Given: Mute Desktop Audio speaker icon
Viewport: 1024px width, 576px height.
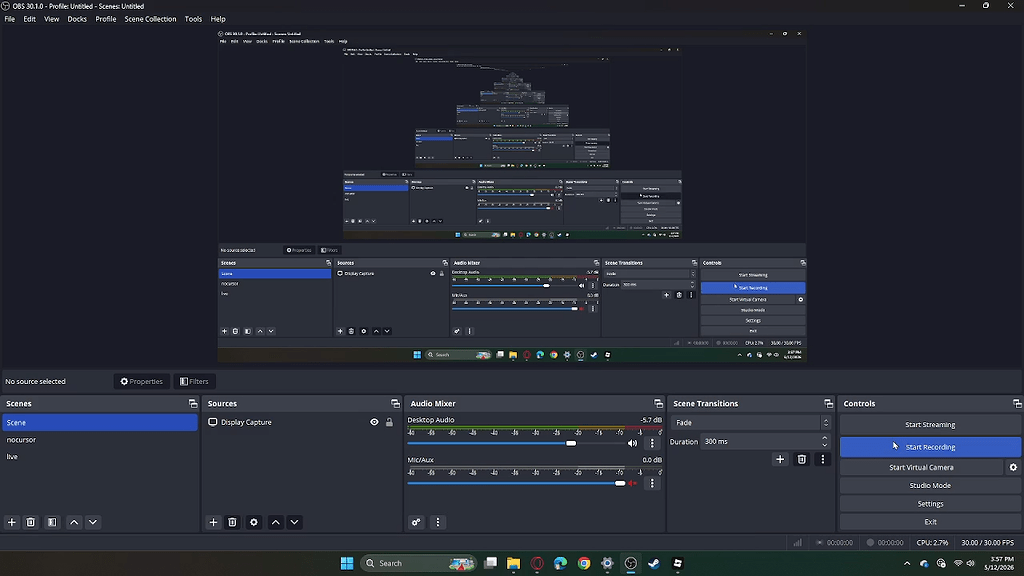Looking at the screenshot, I should (632, 443).
